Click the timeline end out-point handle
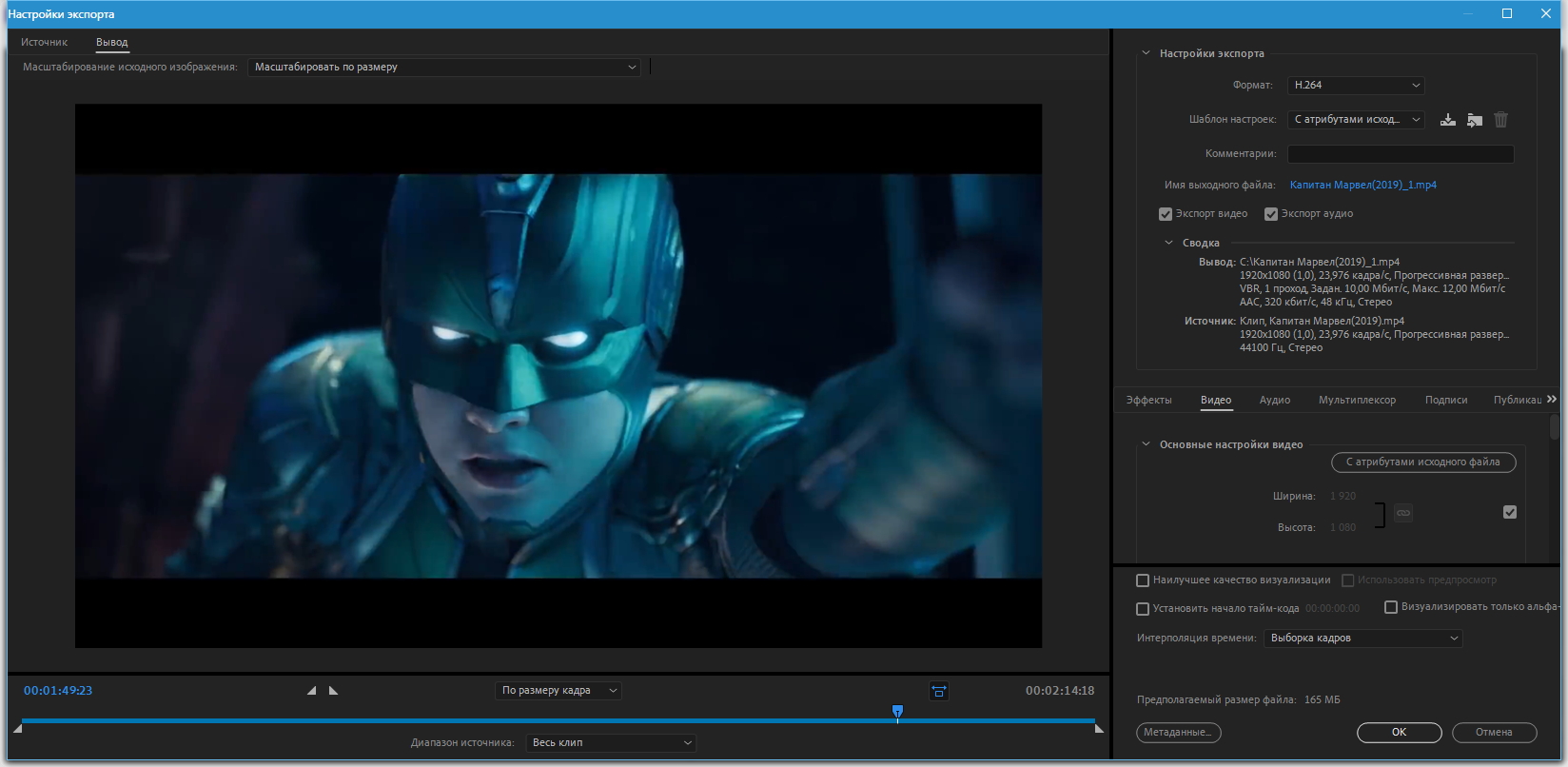 tap(1099, 729)
